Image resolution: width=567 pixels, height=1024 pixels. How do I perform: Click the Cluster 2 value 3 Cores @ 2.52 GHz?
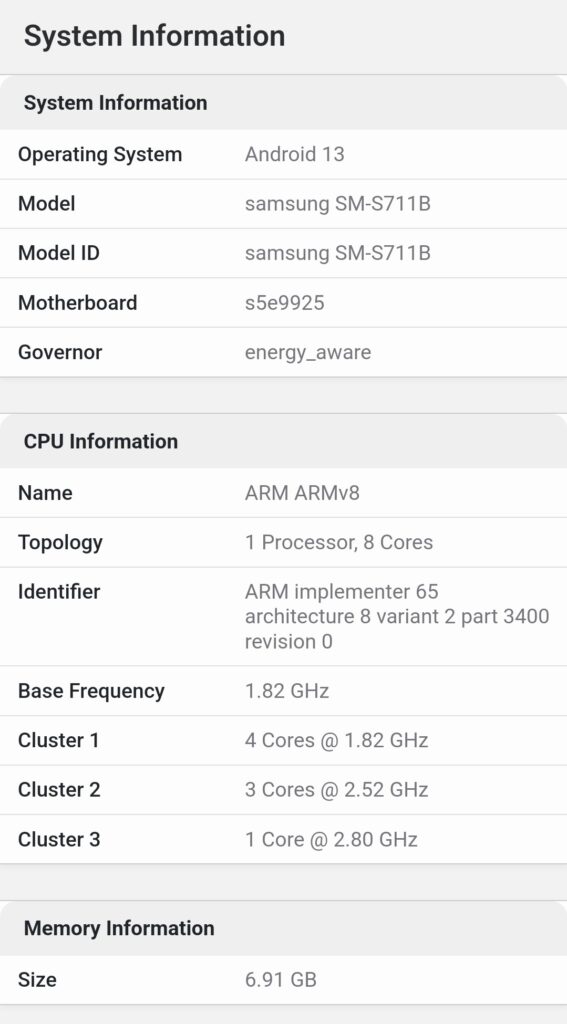(x=336, y=790)
